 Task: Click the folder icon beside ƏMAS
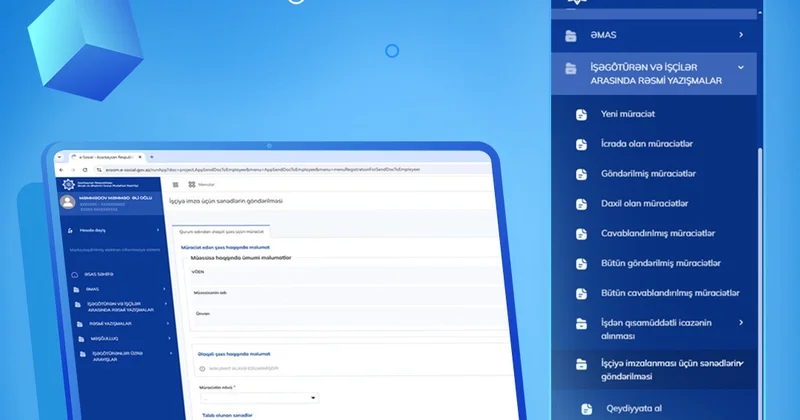(x=571, y=35)
